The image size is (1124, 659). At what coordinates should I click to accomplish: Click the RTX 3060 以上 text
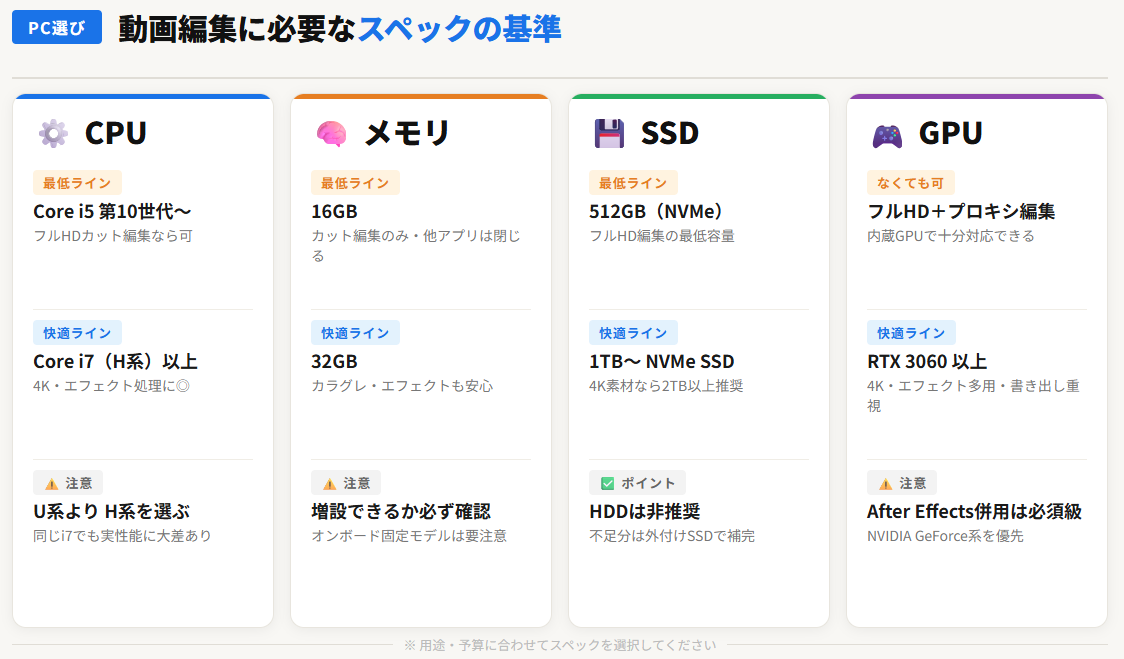923,360
